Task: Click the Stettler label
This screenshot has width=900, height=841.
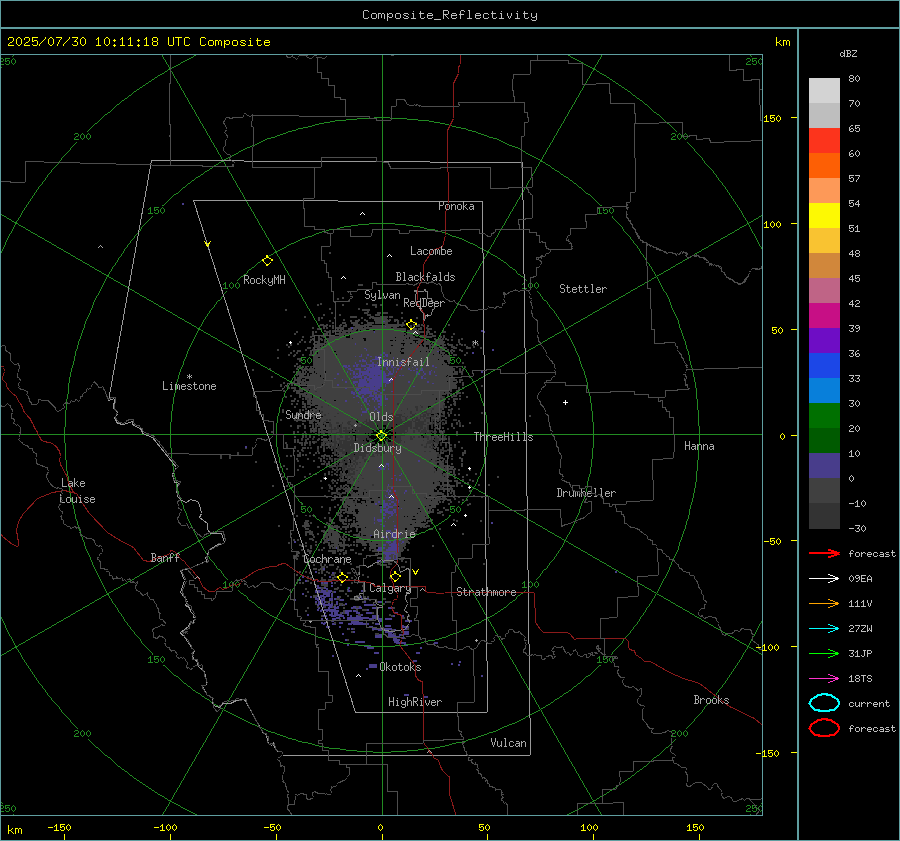Action: click(583, 289)
